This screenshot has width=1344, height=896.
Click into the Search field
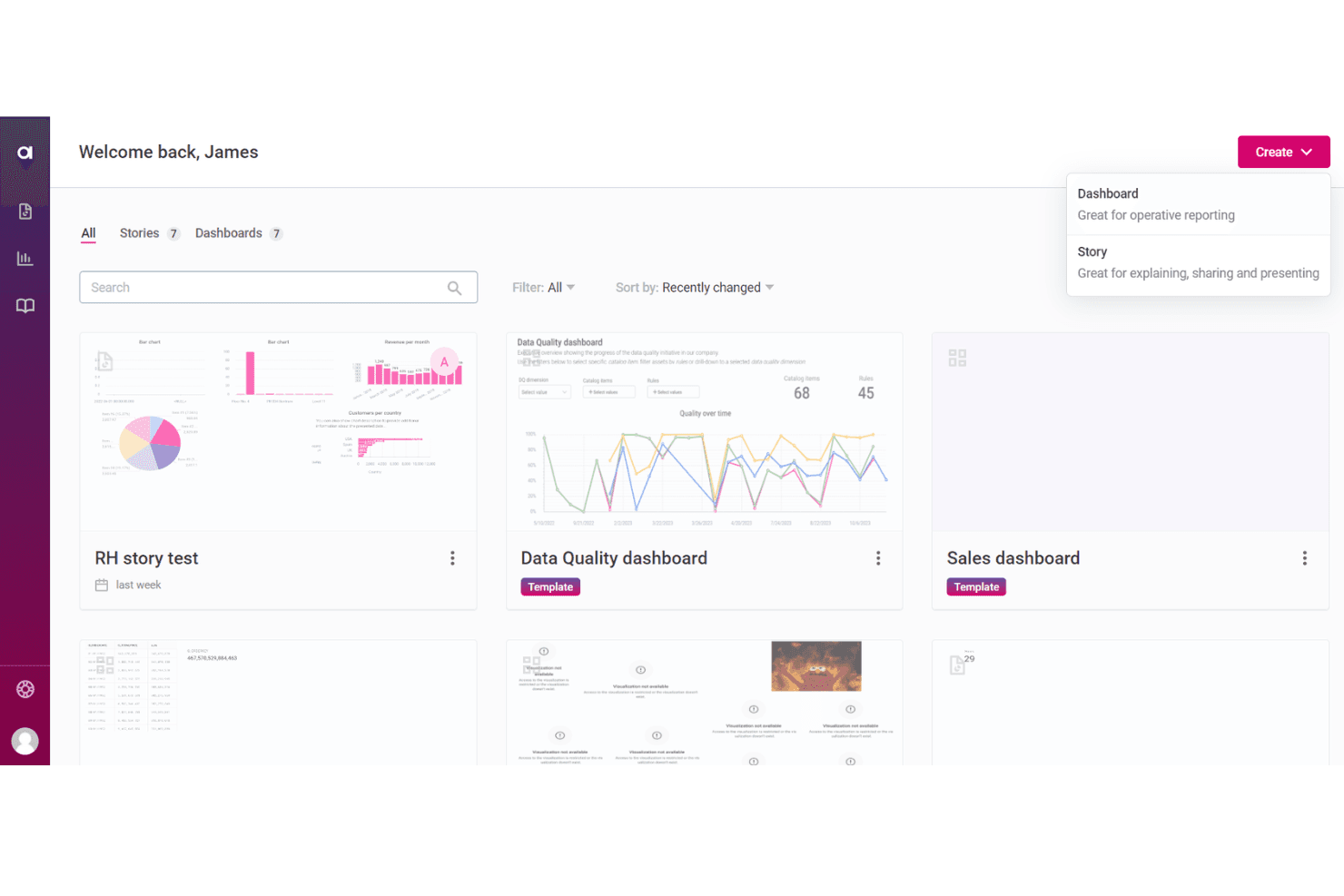pyautogui.click(x=278, y=288)
